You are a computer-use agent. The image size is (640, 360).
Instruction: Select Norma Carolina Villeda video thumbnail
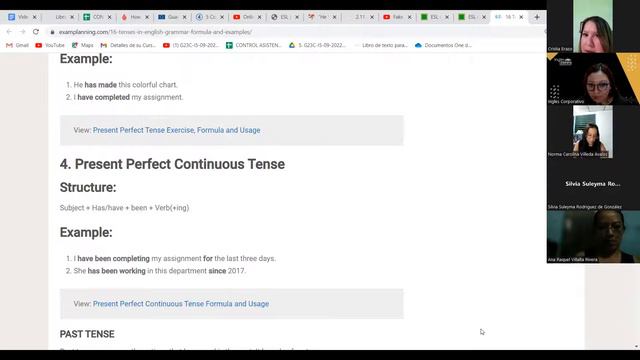pos(593,131)
